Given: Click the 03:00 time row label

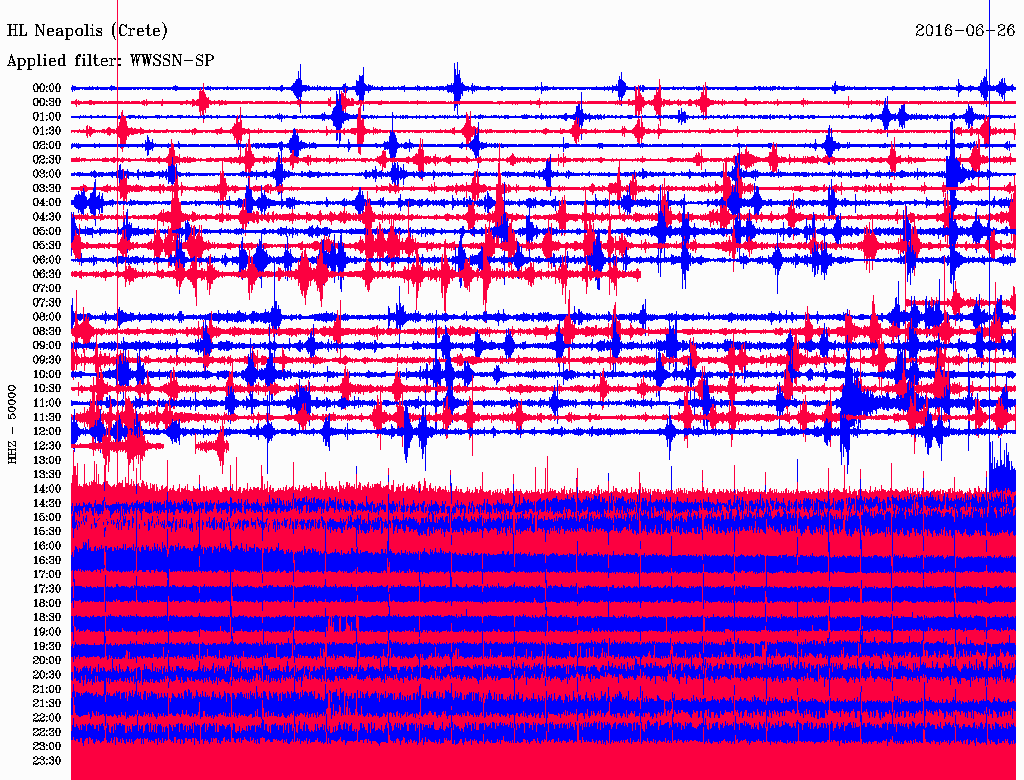Looking at the screenshot, I should tap(47, 174).
